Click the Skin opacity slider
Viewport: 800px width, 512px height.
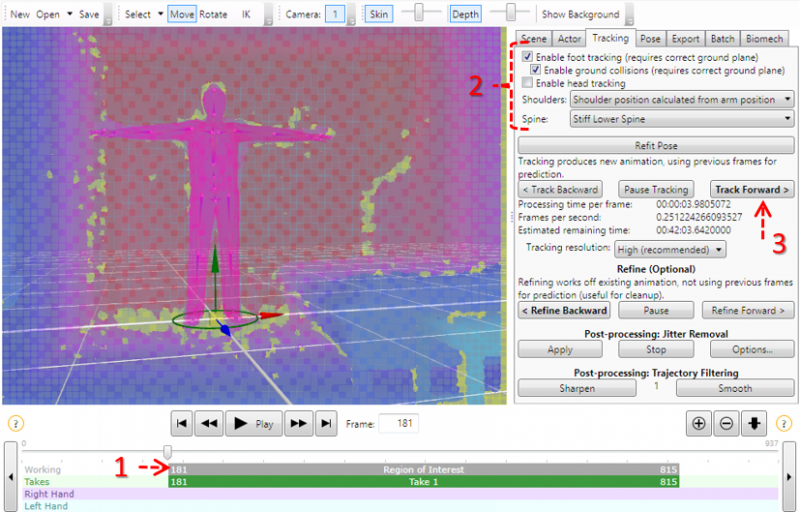(x=419, y=12)
